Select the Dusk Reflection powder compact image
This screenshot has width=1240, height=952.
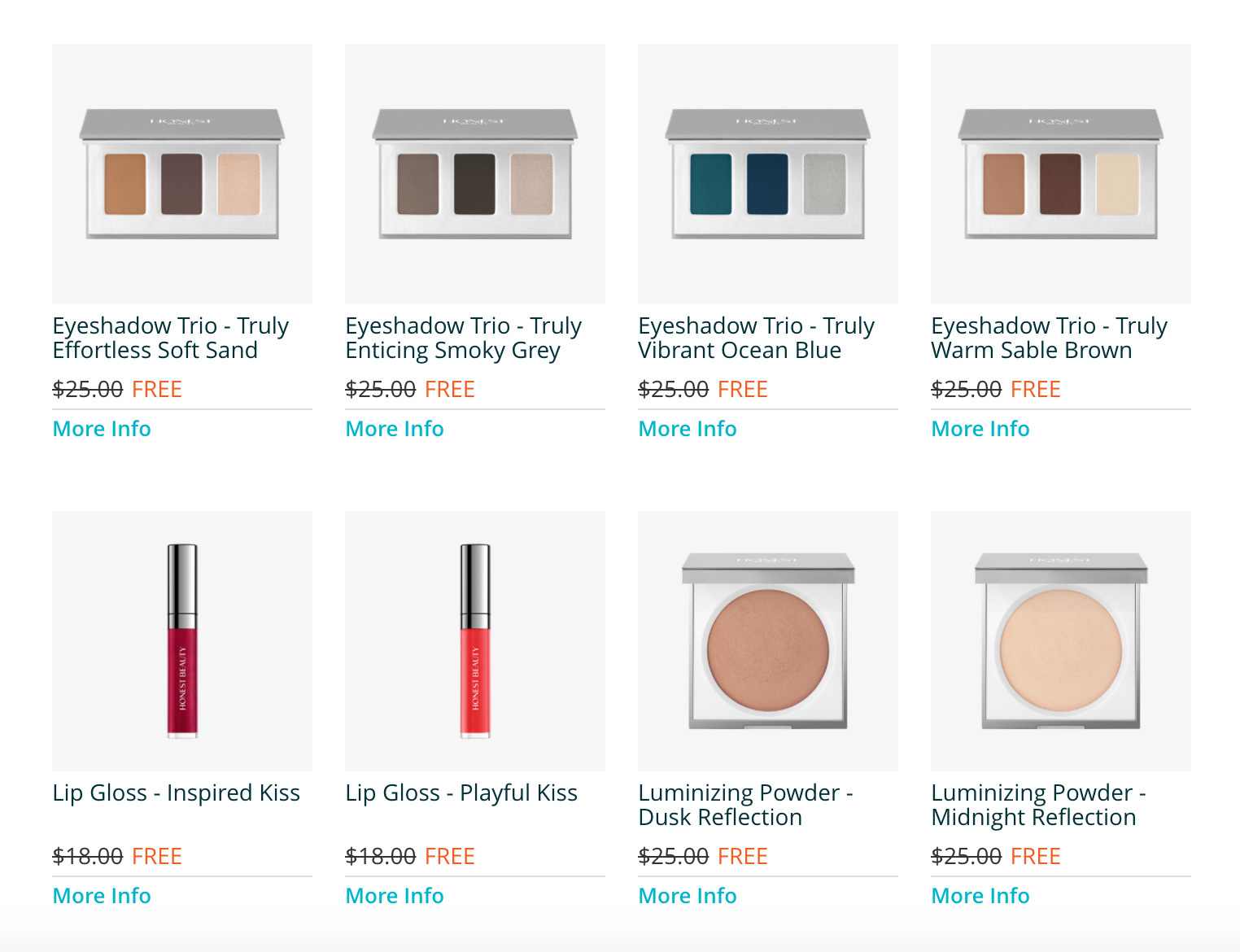coord(768,641)
